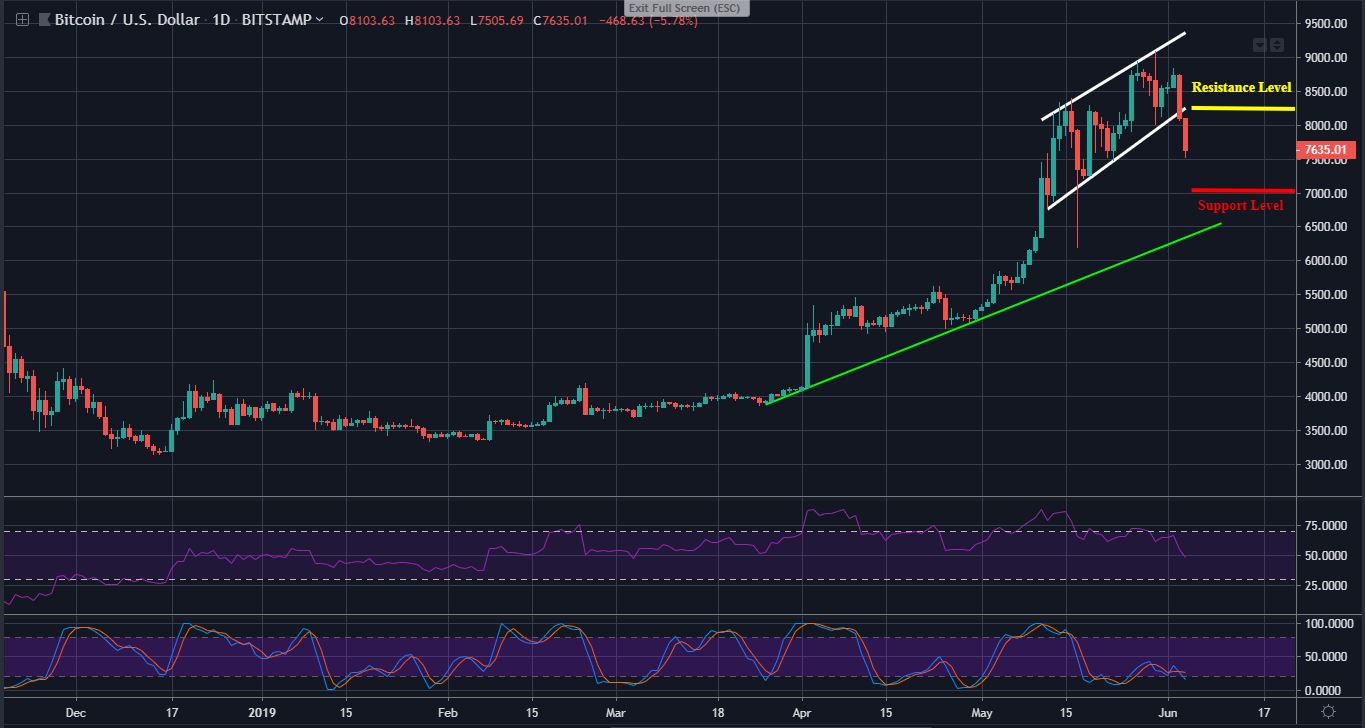The image size is (1365, 728).
Task: Click the open value O8103.63
Action: (369, 20)
